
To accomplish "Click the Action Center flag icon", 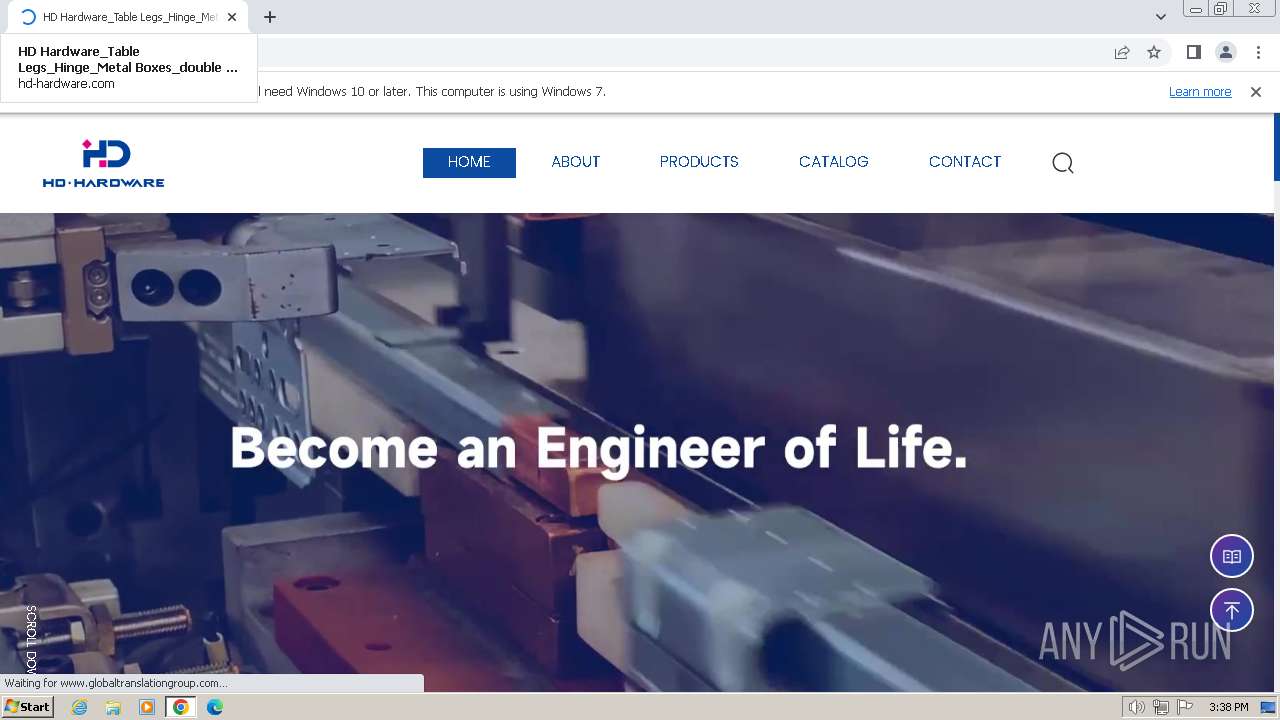I will click(x=1185, y=707).
